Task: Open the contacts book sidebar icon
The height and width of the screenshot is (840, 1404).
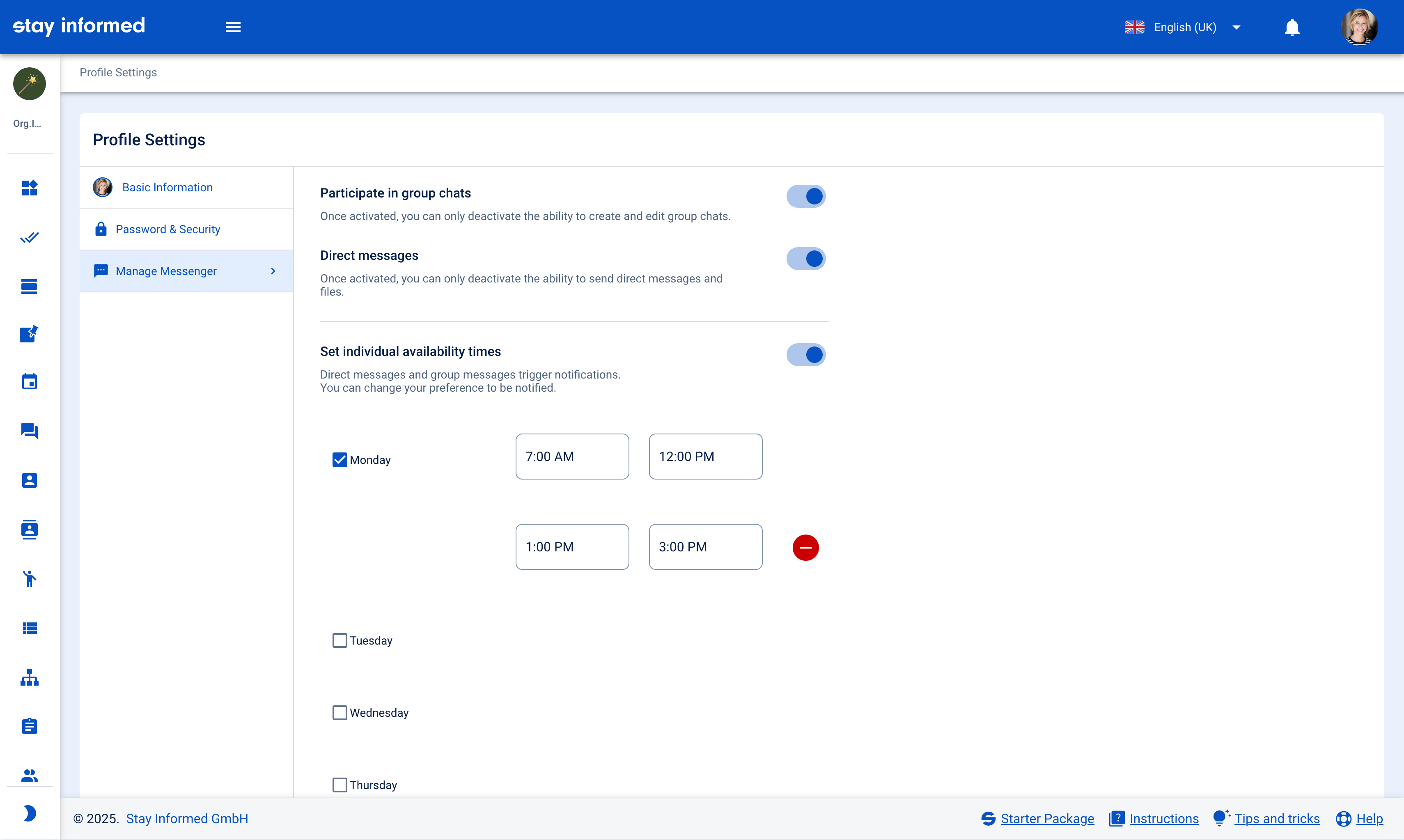Action: (30, 529)
